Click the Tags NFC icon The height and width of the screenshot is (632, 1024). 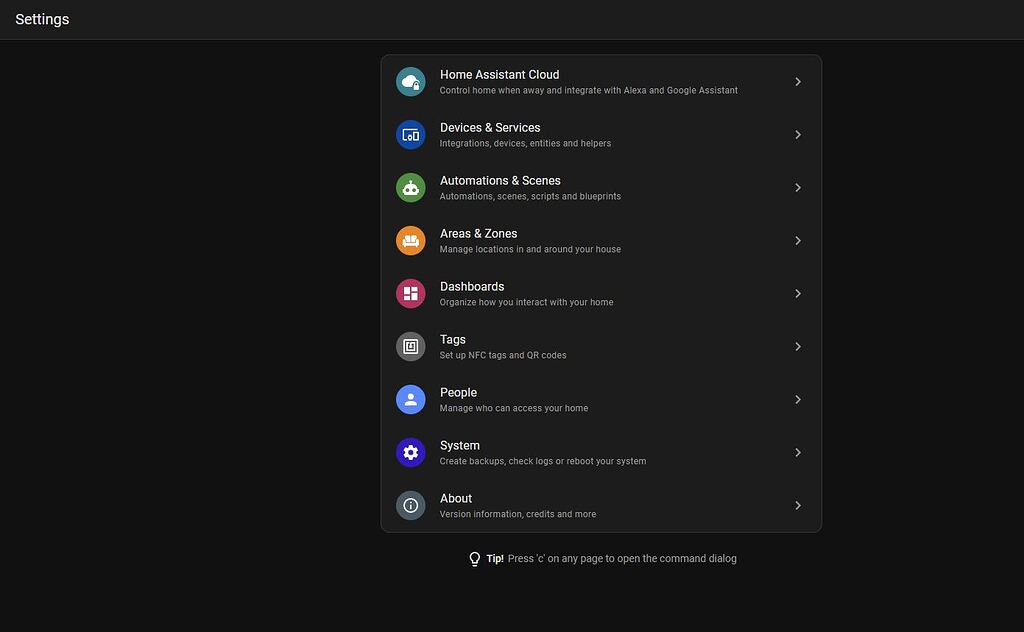point(410,346)
